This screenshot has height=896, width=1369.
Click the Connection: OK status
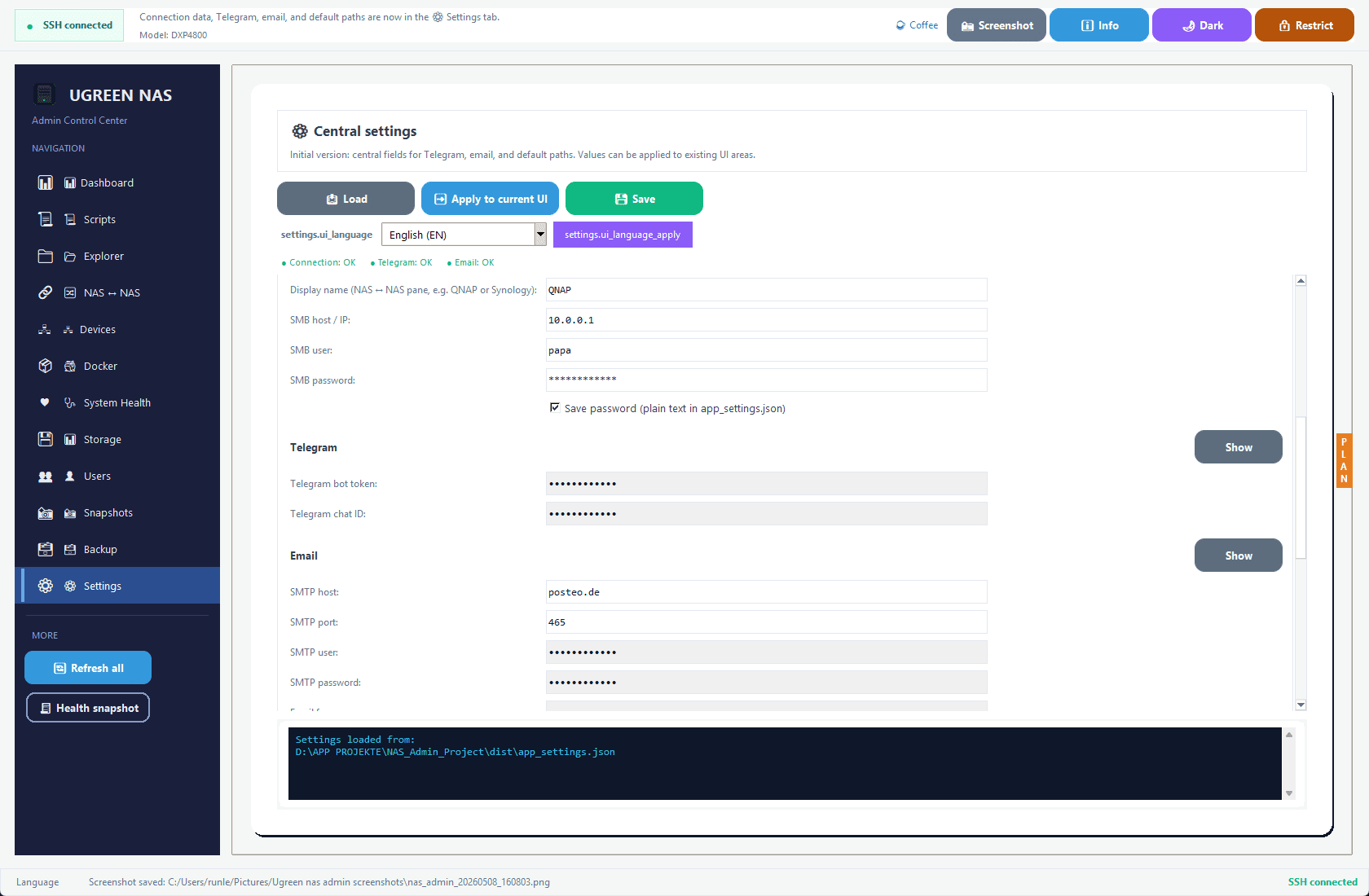[x=319, y=262]
